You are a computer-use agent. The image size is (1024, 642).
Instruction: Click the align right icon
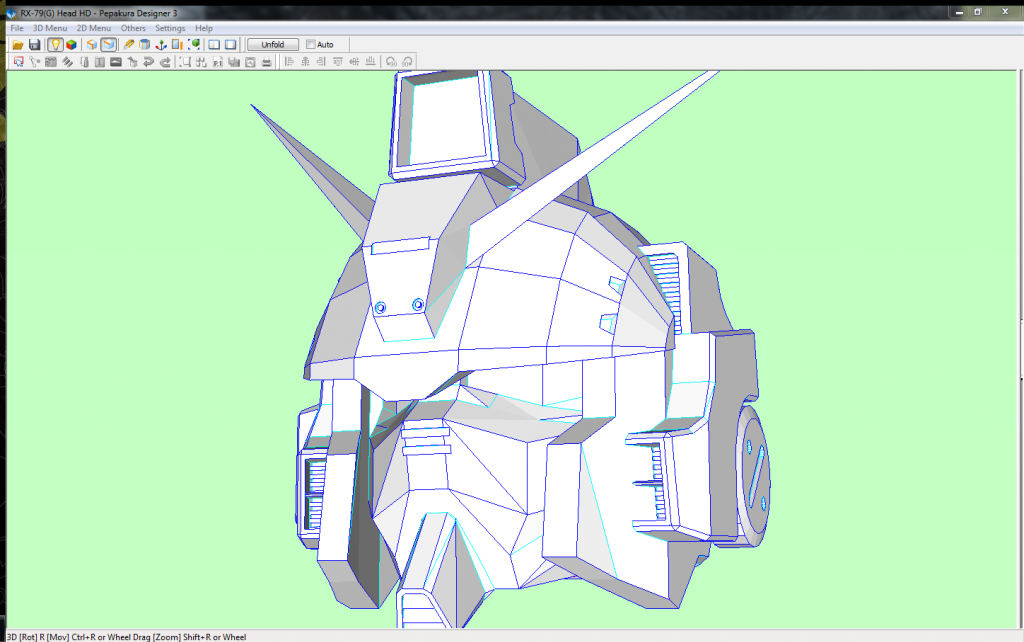coord(321,62)
